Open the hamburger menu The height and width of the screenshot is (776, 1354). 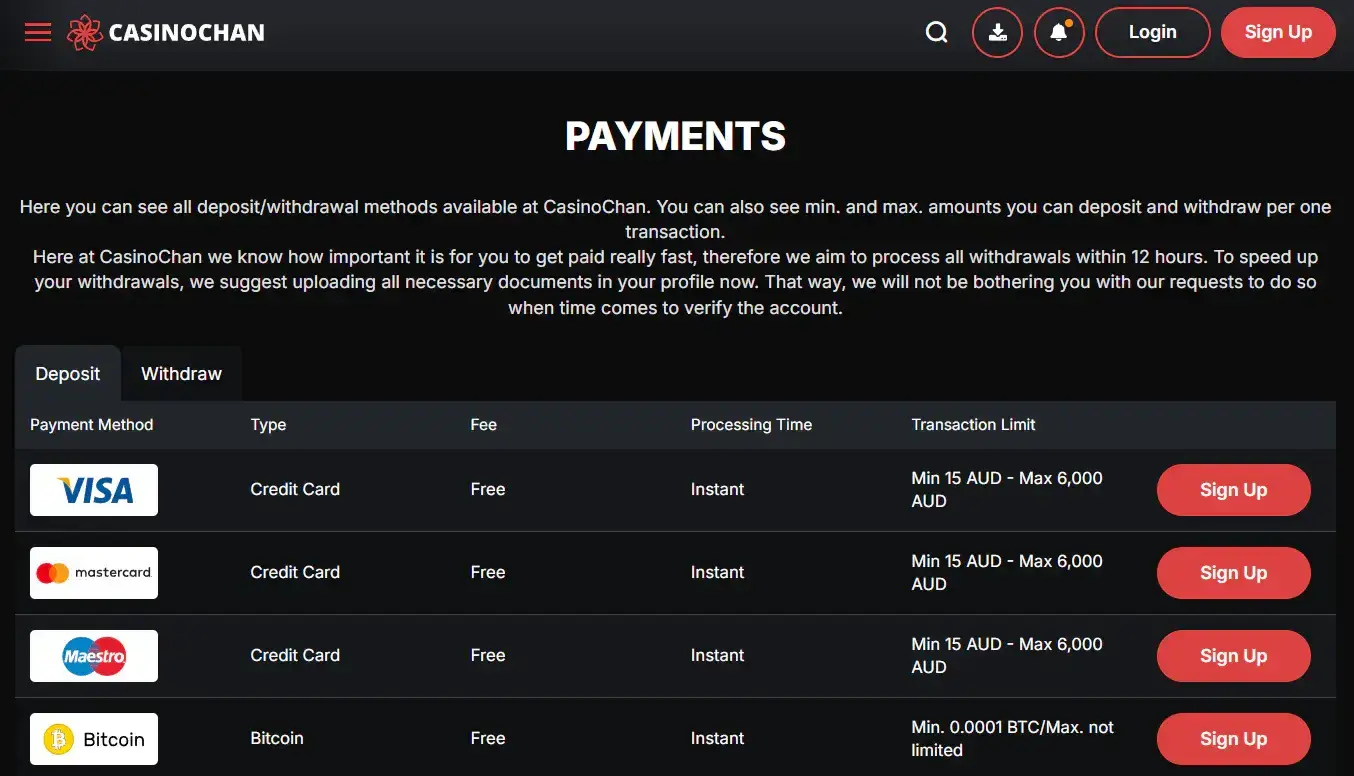coord(38,32)
